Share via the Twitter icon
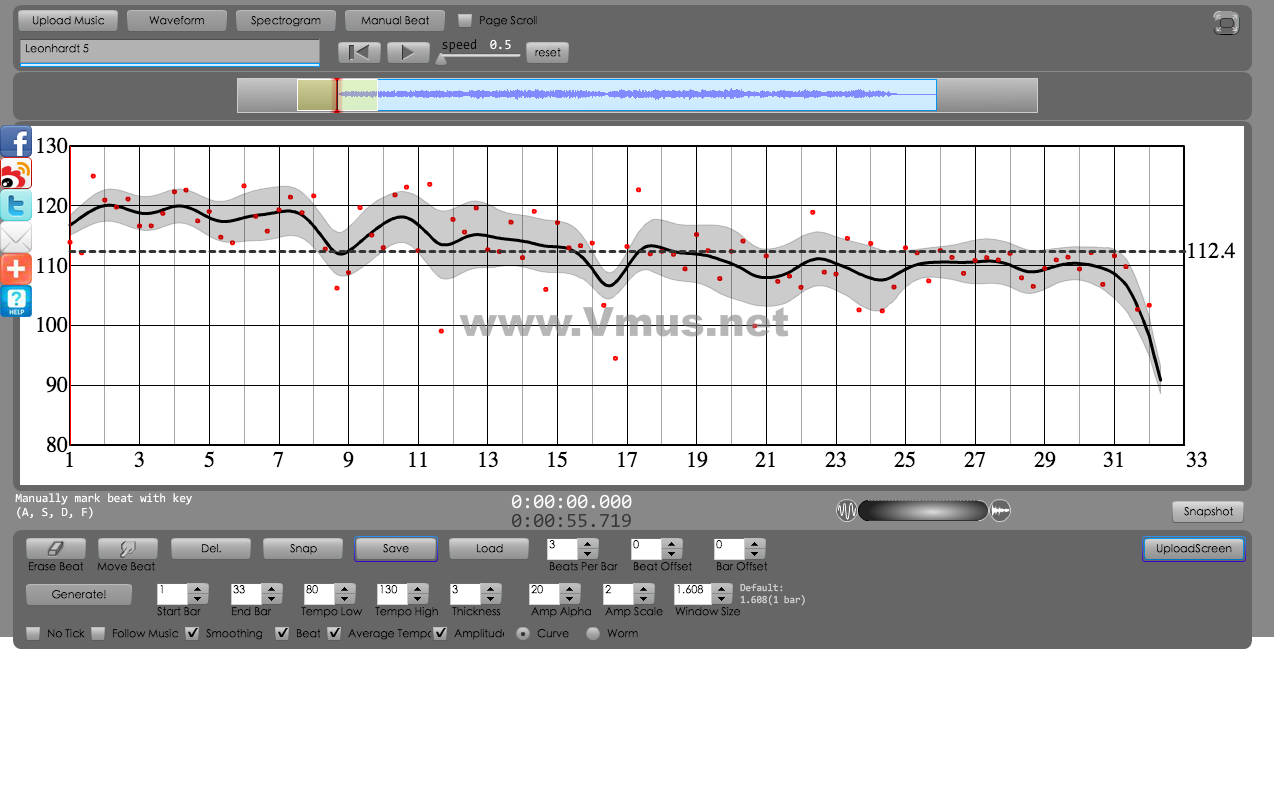 (x=16, y=206)
